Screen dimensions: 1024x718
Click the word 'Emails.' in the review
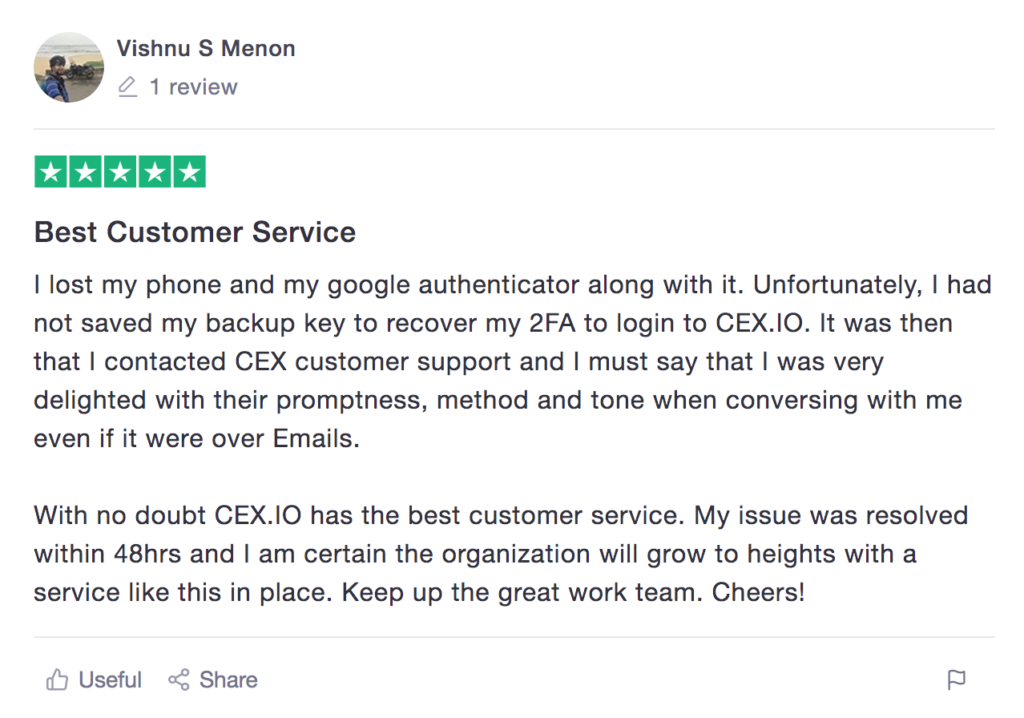(316, 439)
